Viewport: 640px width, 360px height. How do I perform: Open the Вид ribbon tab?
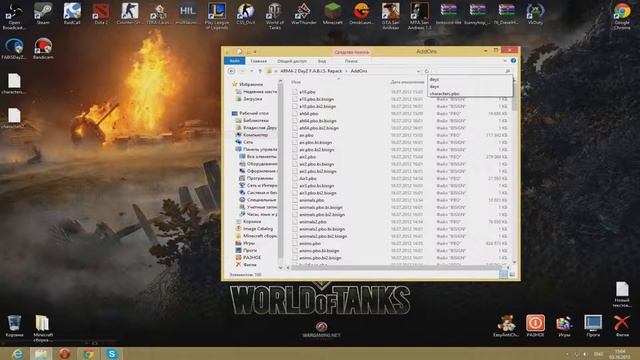[x=322, y=61]
